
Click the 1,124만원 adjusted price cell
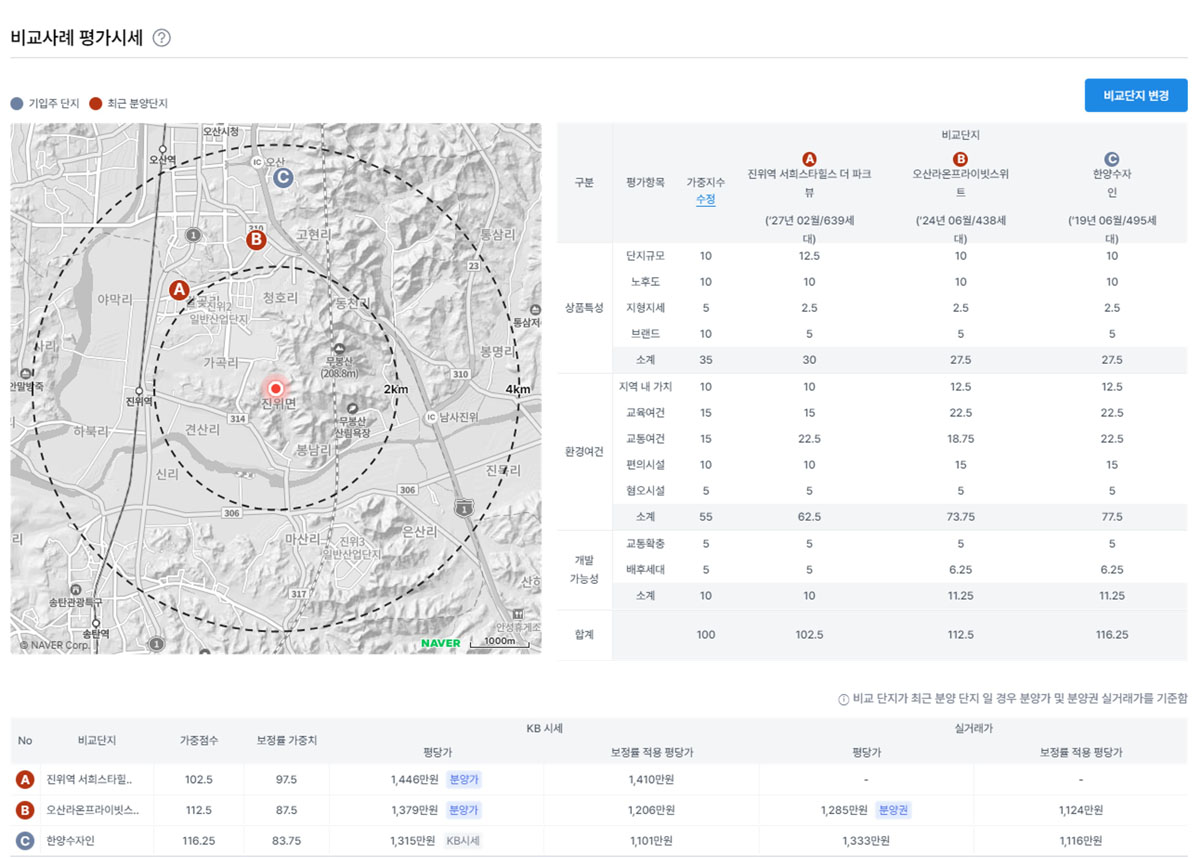coord(1081,810)
